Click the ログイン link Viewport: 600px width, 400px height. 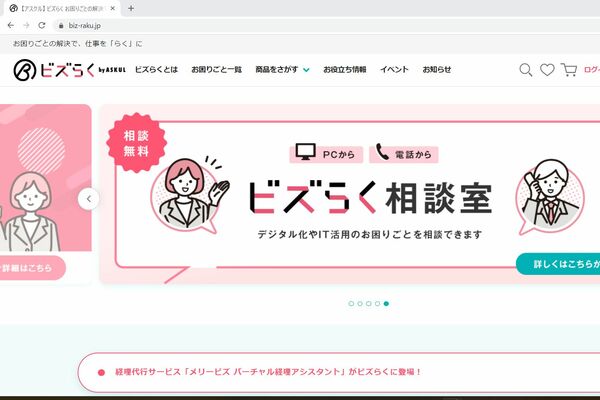click(x=592, y=70)
